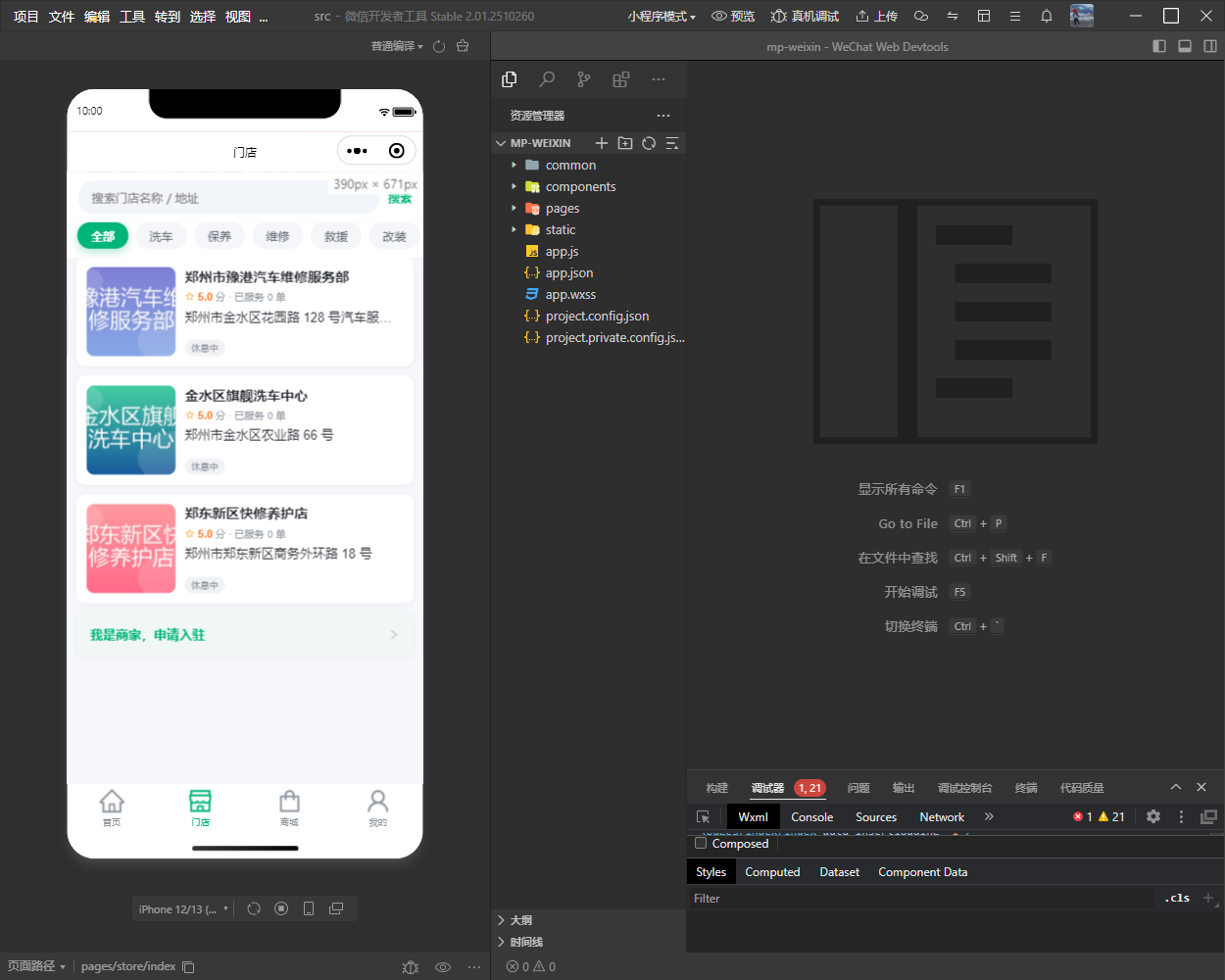This screenshot has width=1225, height=980.
Task: Switch to the Network tab
Action: pos(942,816)
